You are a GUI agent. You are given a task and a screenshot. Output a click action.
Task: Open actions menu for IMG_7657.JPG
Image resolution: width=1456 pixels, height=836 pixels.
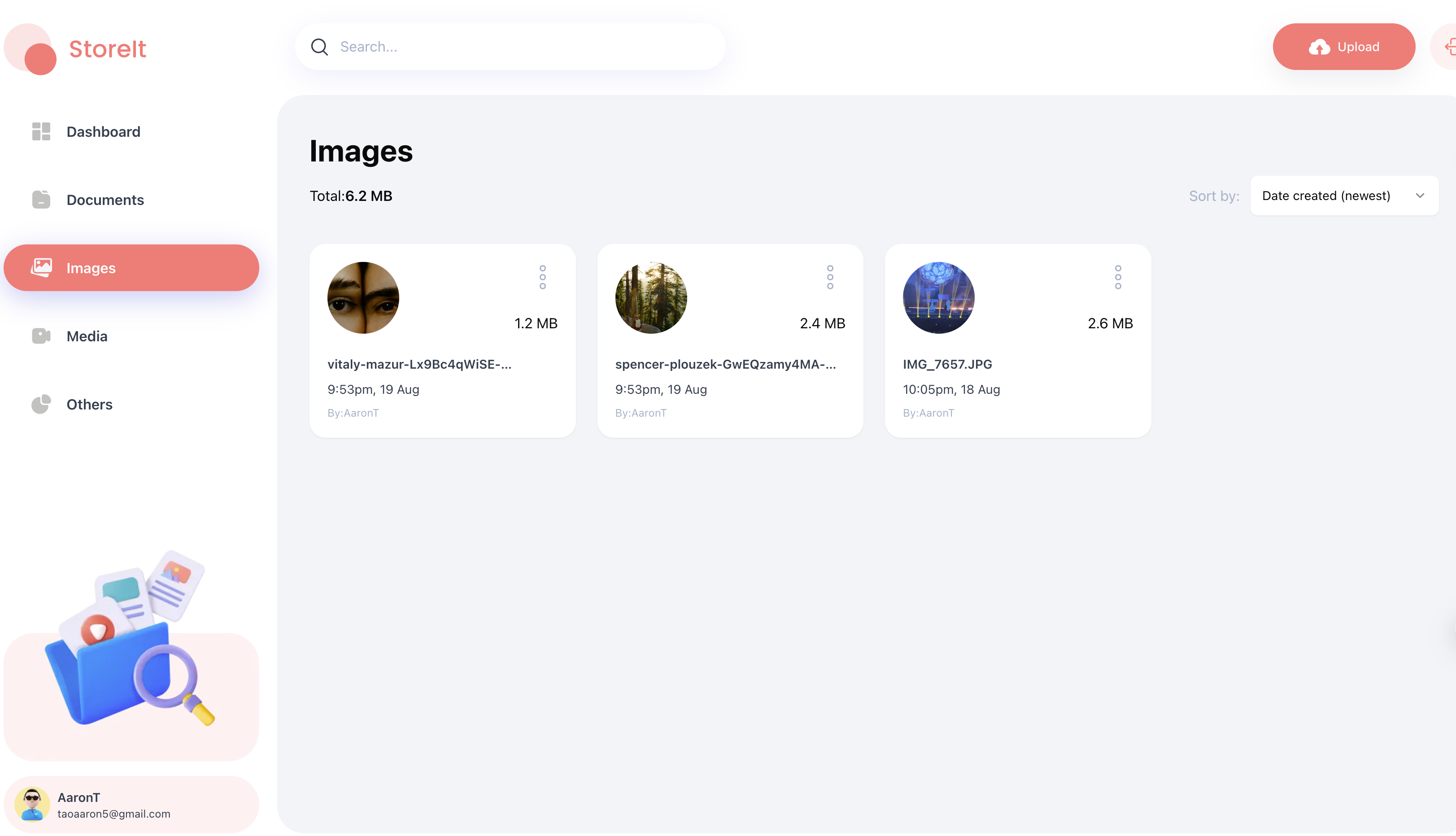click(1117, 277)
